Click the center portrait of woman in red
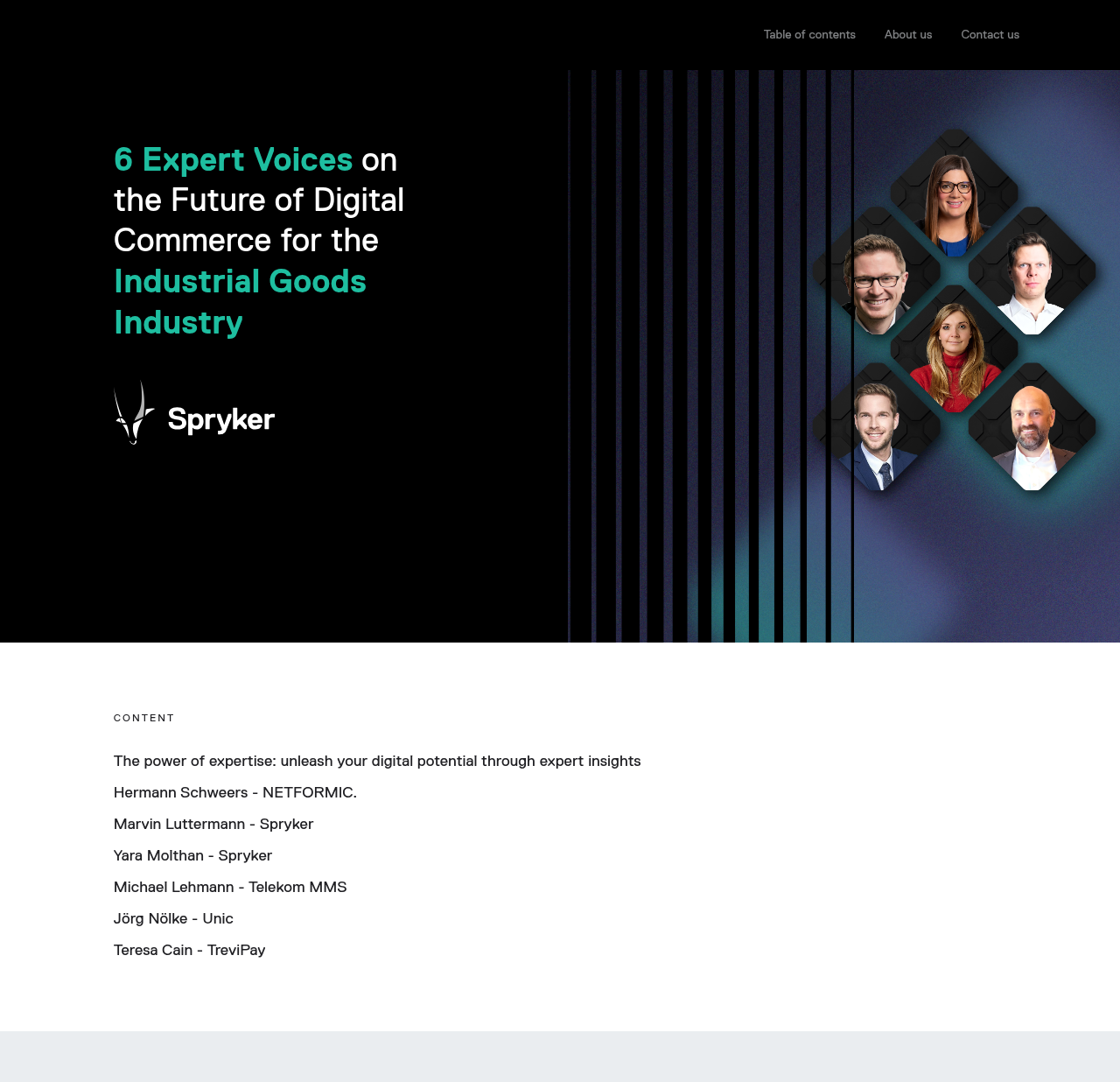The image size is (1120, 1082). click(954, 355)
